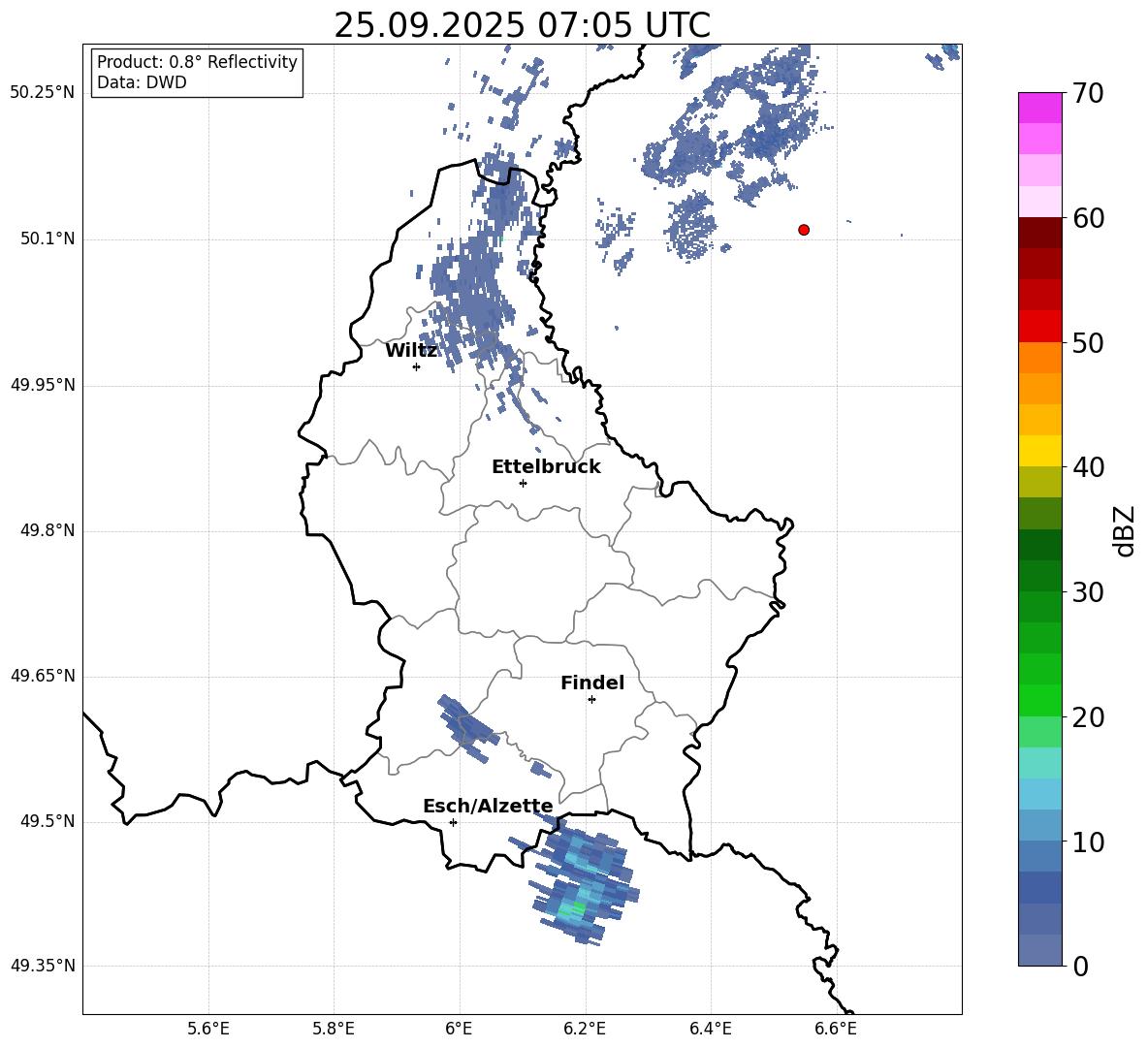Click the 50 value on the colorbar
The height and width of the screenshot is (1048, 1148).
click(x=1087, y=342)
